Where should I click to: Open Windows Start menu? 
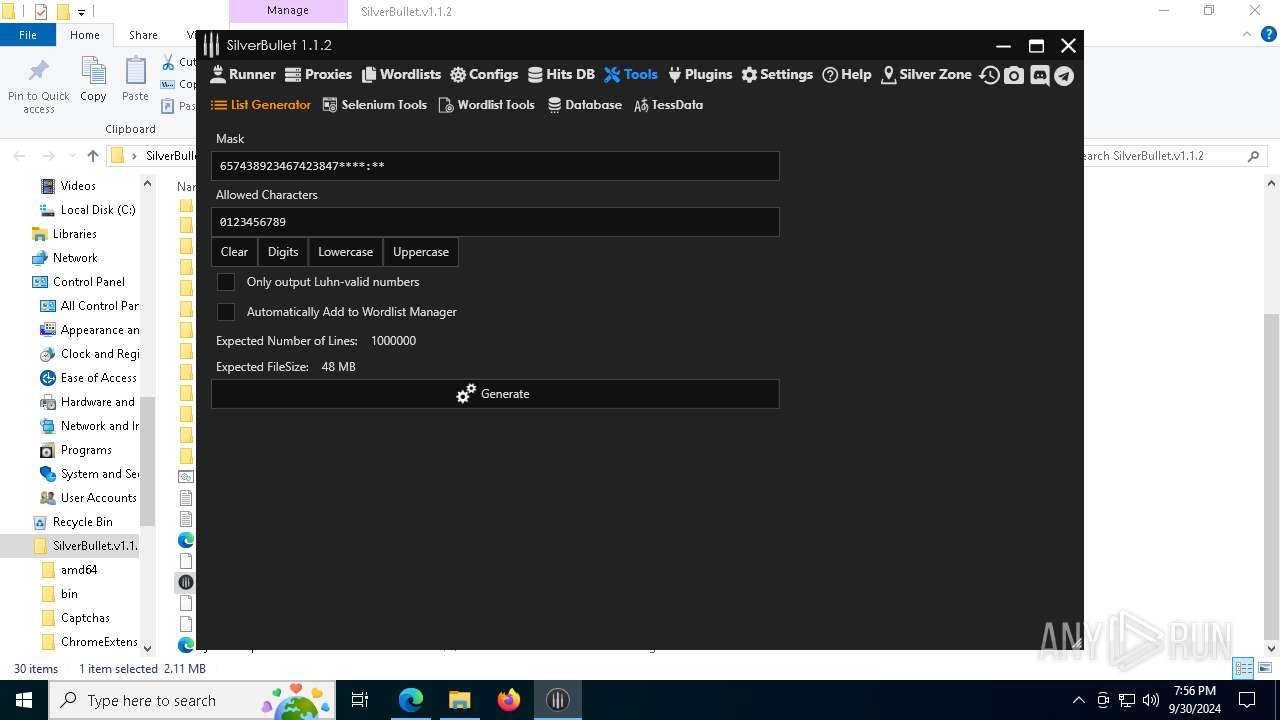click(24, 700)
